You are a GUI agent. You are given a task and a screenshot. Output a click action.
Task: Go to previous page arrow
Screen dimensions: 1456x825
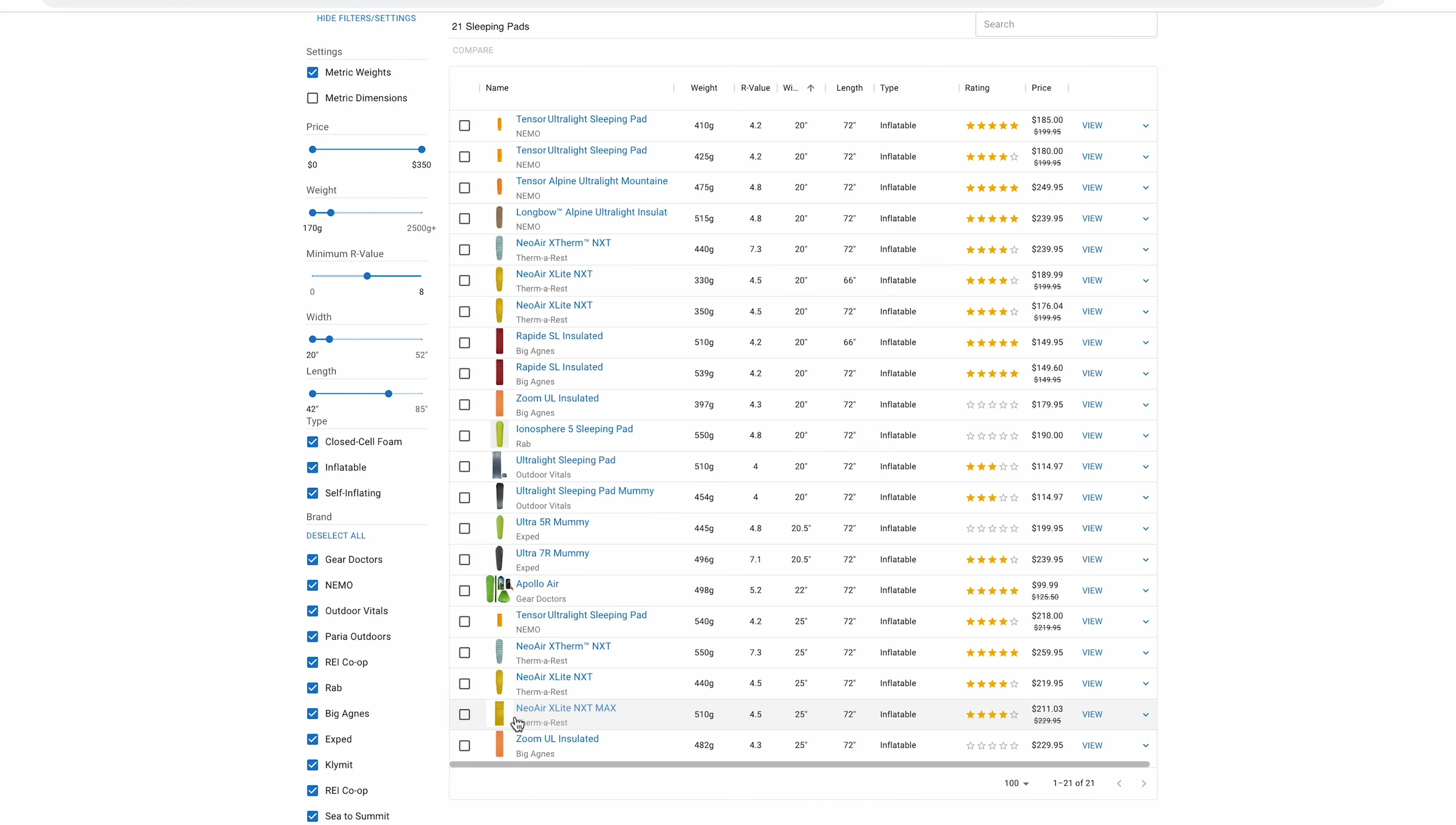pos(1119,783)
